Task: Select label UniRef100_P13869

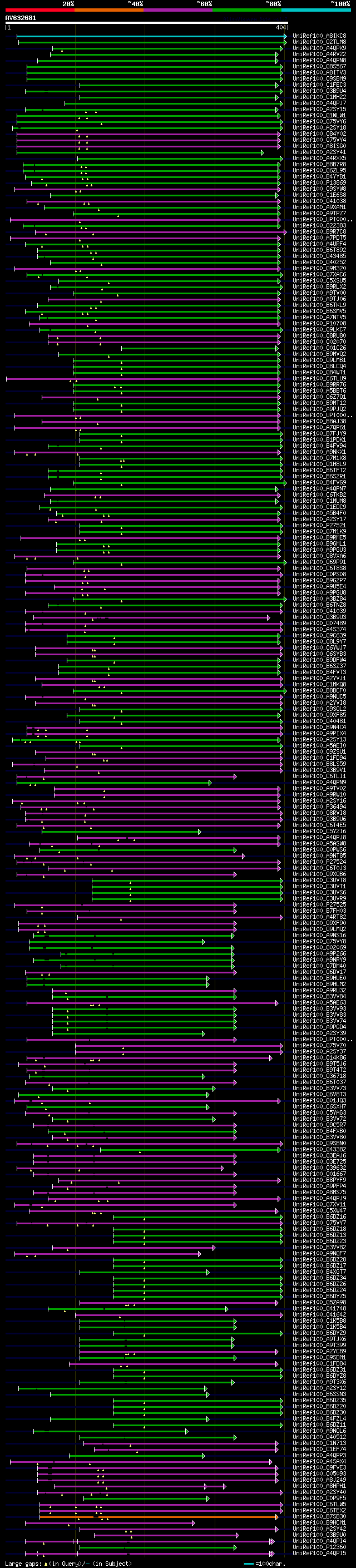Action: coord(319,182)
